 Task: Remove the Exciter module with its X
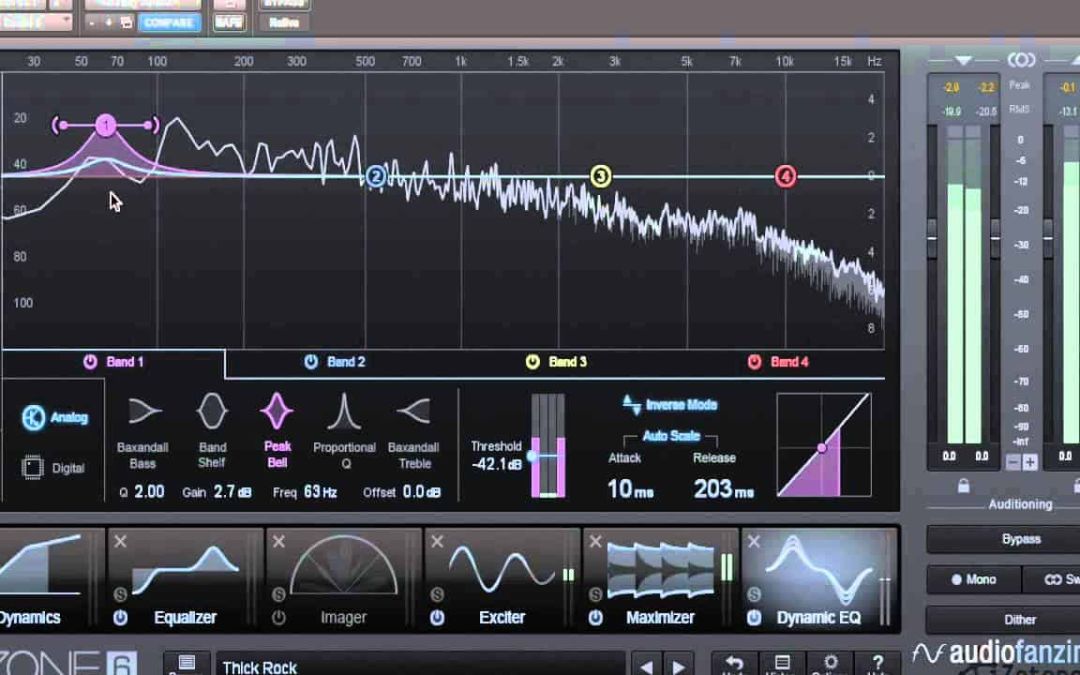pos(437,542)
